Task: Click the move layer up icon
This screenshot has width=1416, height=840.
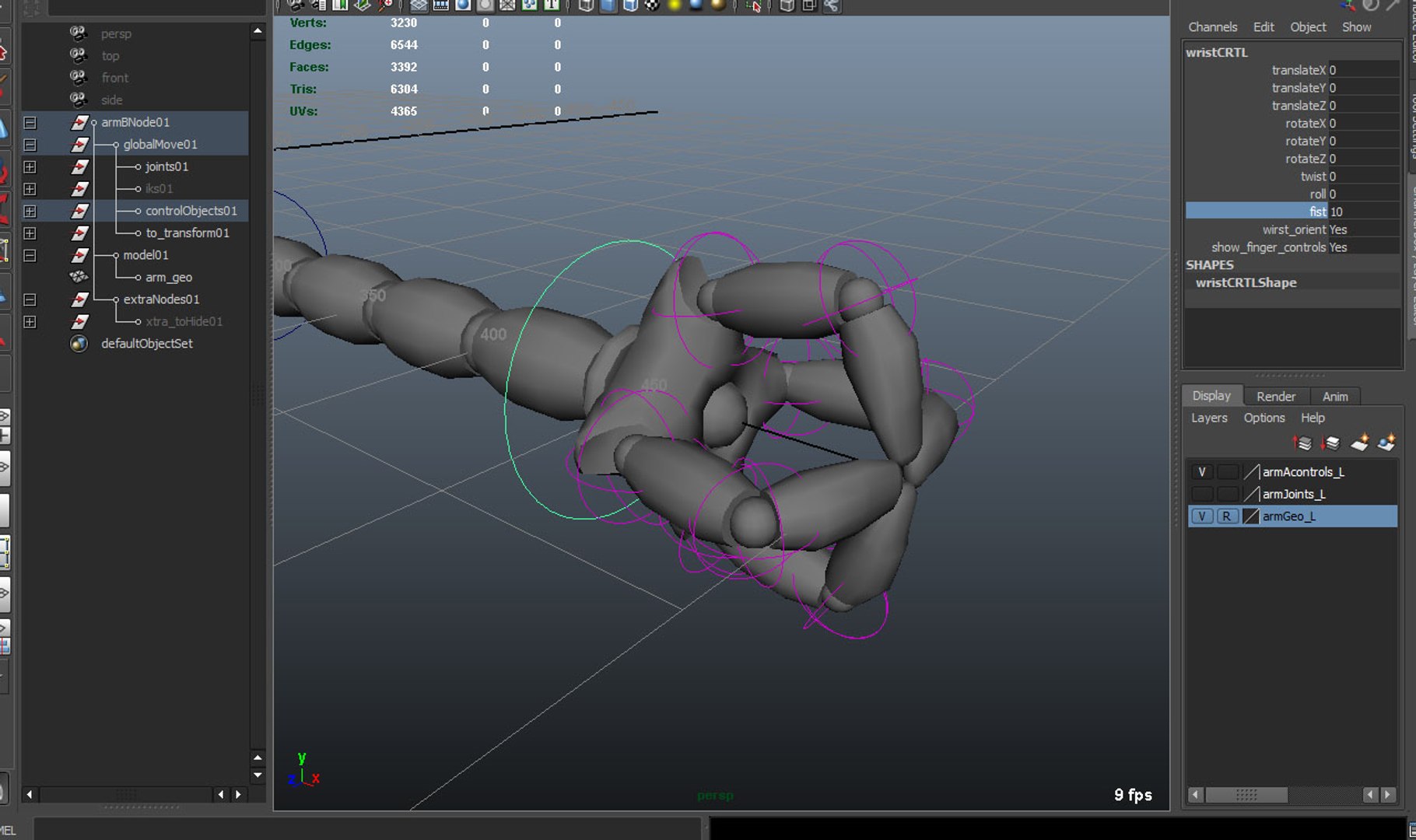Action: click(x=1302, y=443)
